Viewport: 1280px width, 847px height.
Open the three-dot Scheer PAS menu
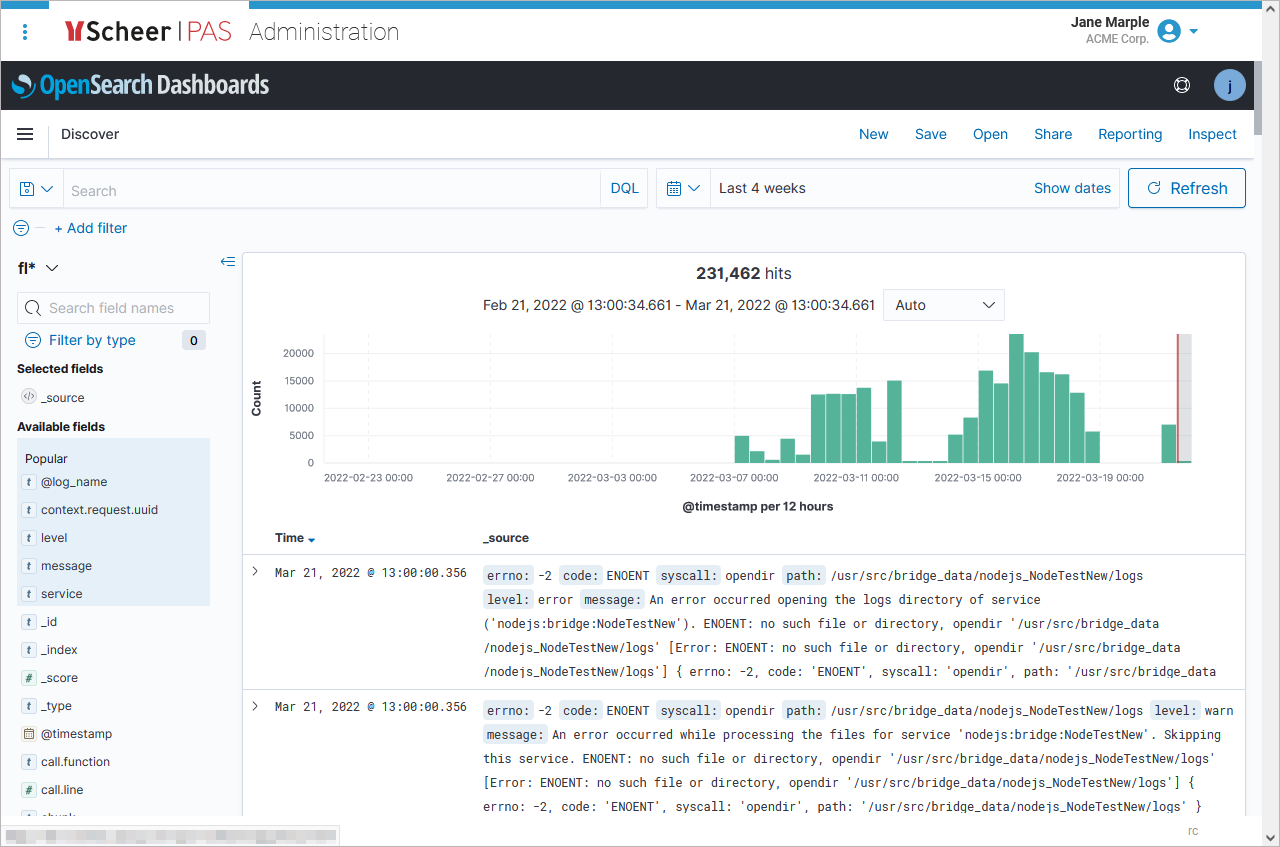25,32
